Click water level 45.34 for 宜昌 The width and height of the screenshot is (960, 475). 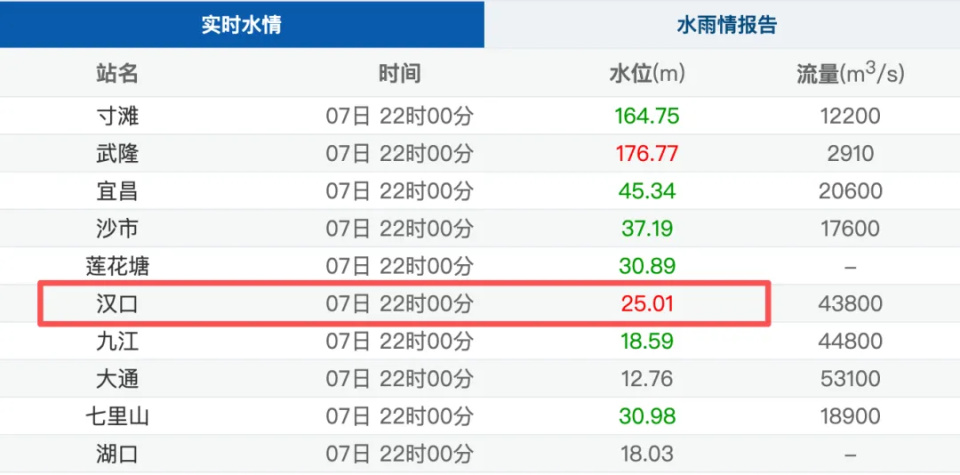pos(647,191)
